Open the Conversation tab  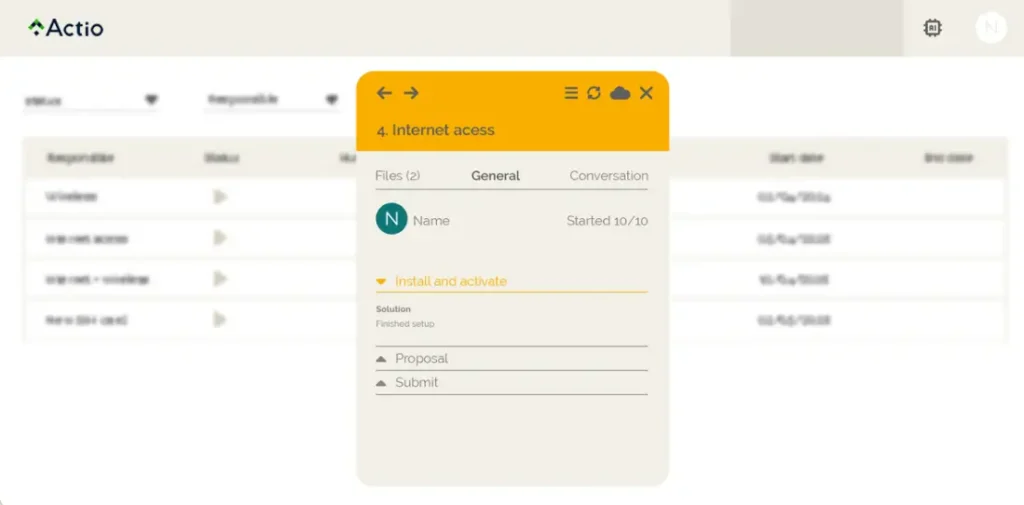(608, 175)
